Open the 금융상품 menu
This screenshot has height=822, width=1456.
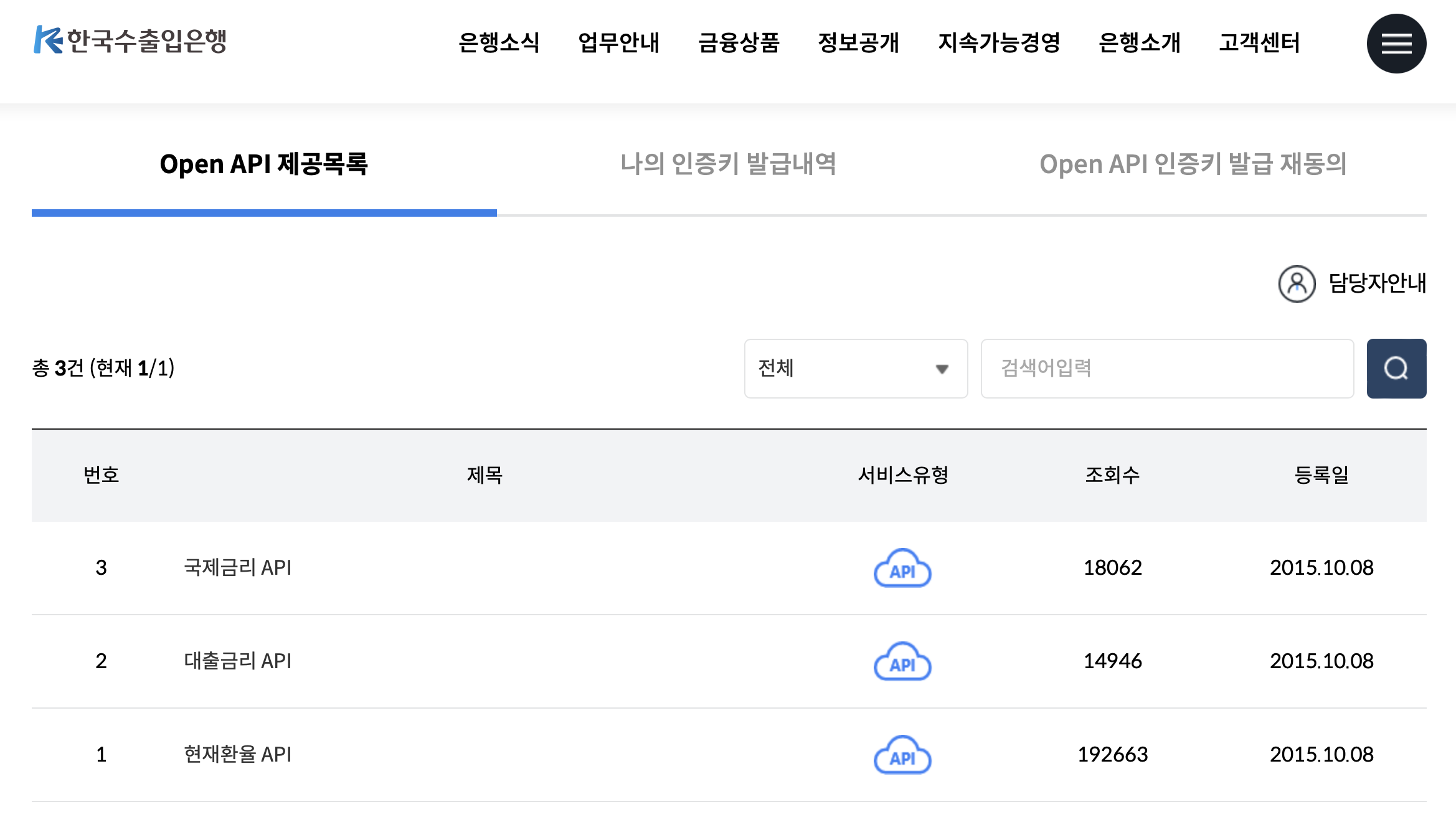(739, 42)
